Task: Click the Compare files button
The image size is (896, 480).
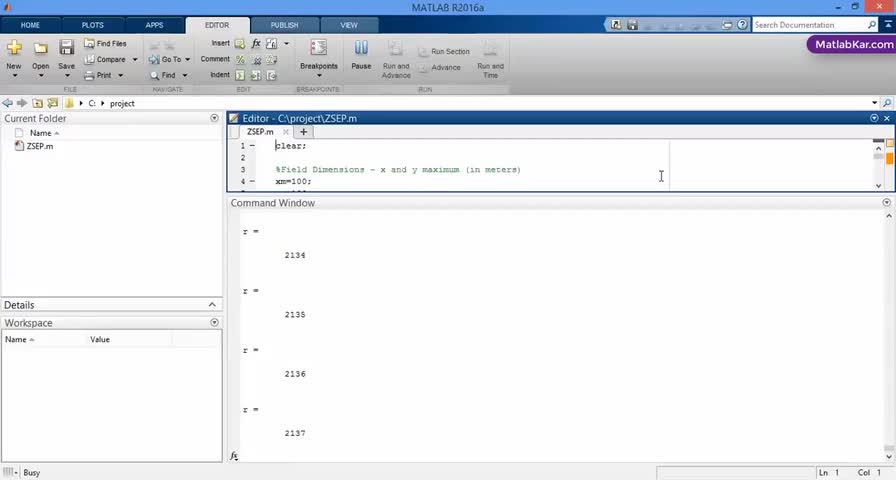Action: coord(105,59)
